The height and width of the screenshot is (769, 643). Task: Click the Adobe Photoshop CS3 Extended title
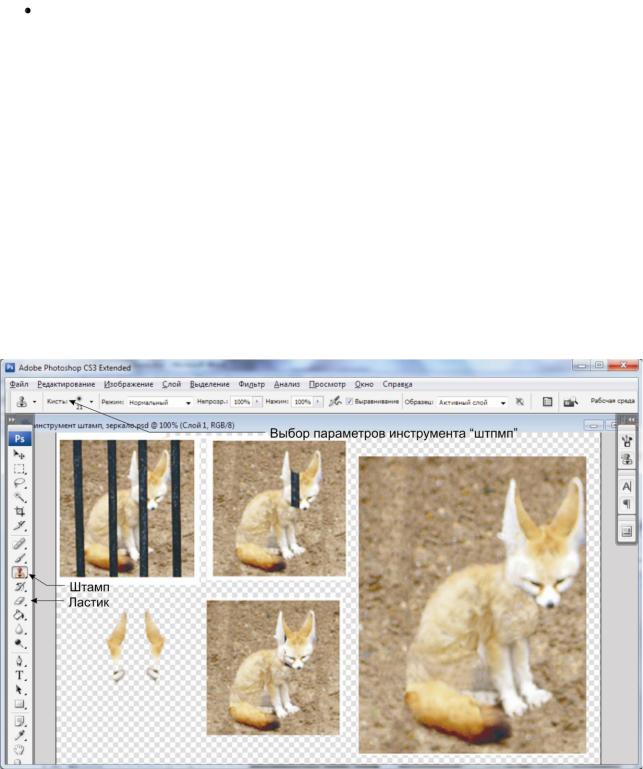pyautogui.click(x=75, y=367)
